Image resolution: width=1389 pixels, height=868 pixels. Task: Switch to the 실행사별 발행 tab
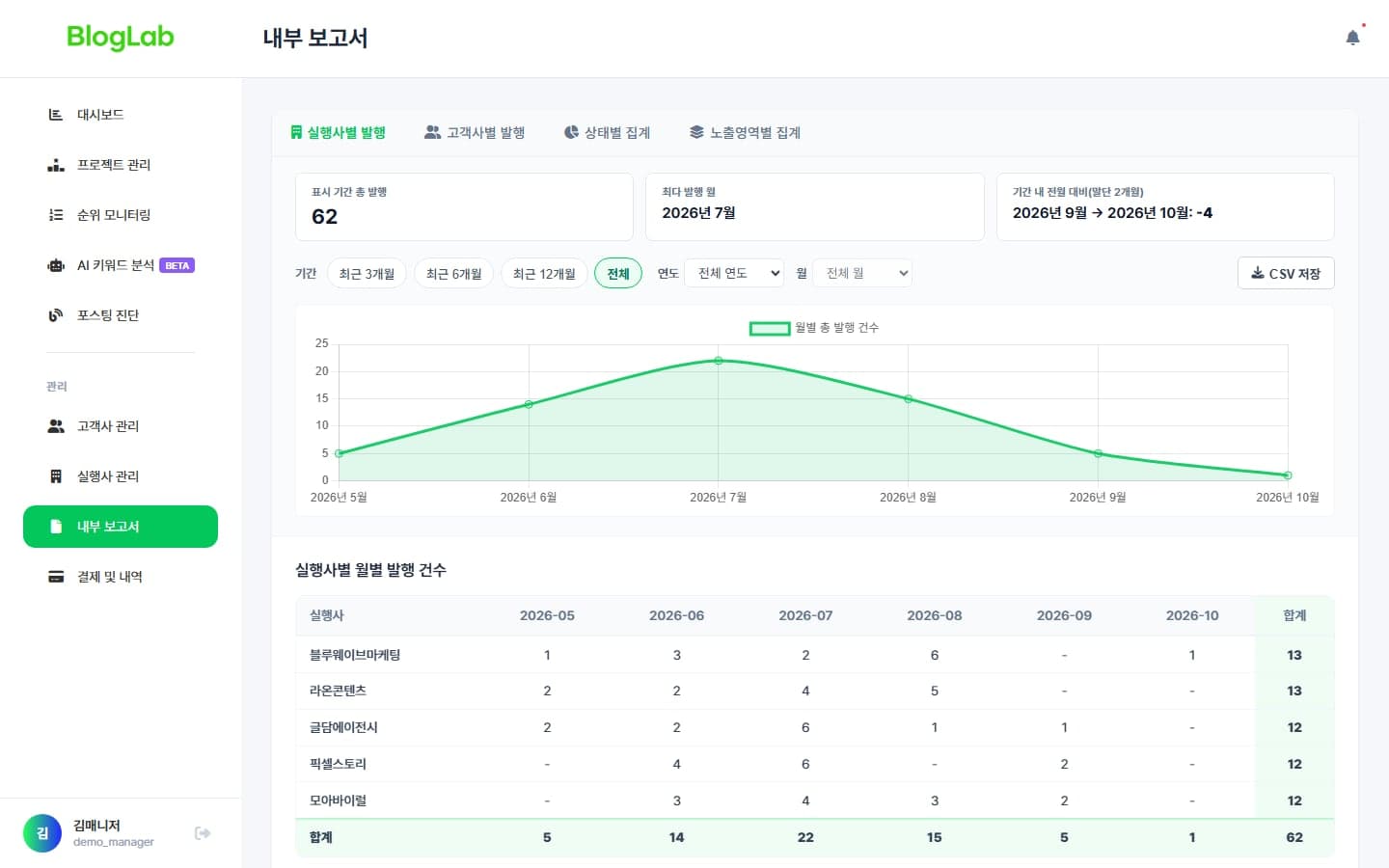[x=339, y=132]
